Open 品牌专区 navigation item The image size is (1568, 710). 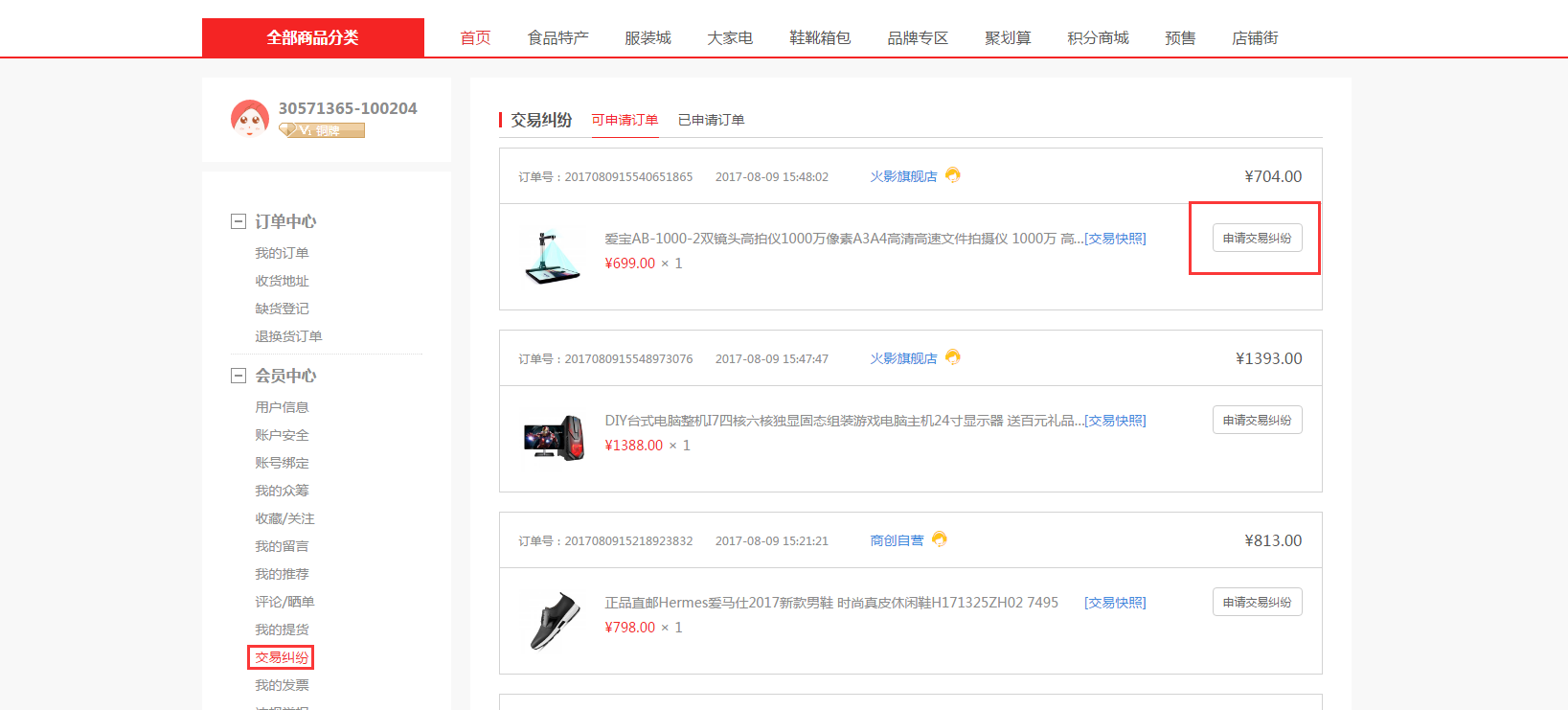pyautogui.click(x=918, y=38)
